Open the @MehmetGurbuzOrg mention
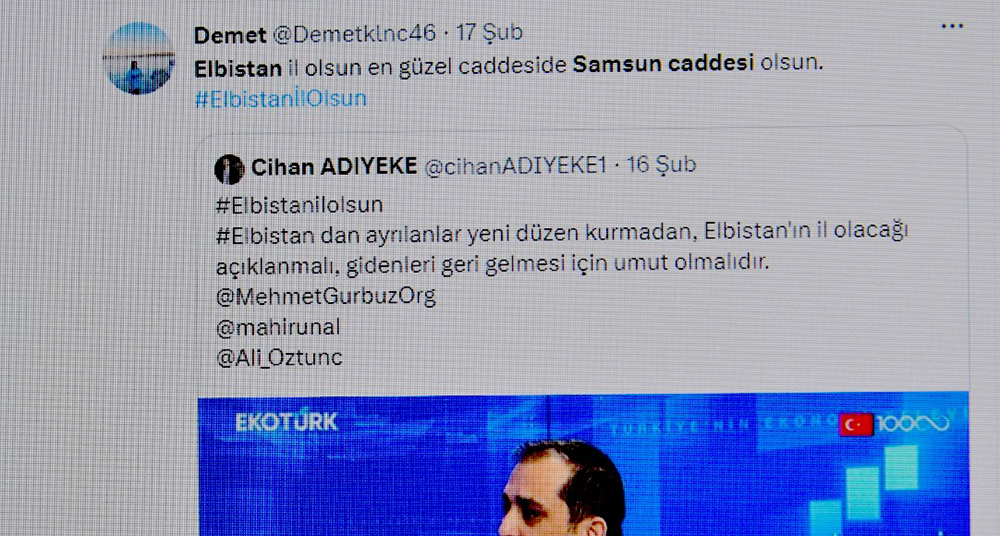The image size is (1000, 536). (x=326, y=296)
